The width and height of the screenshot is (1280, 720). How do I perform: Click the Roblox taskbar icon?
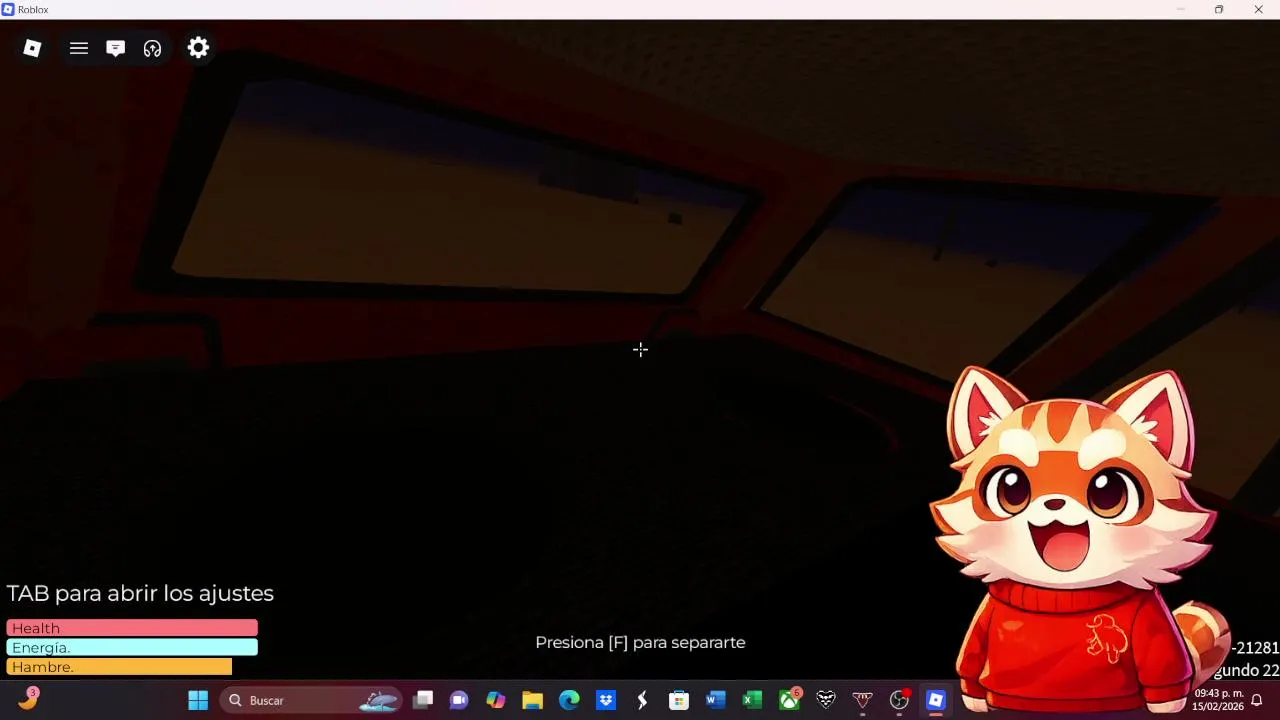[x=936, y=700]
